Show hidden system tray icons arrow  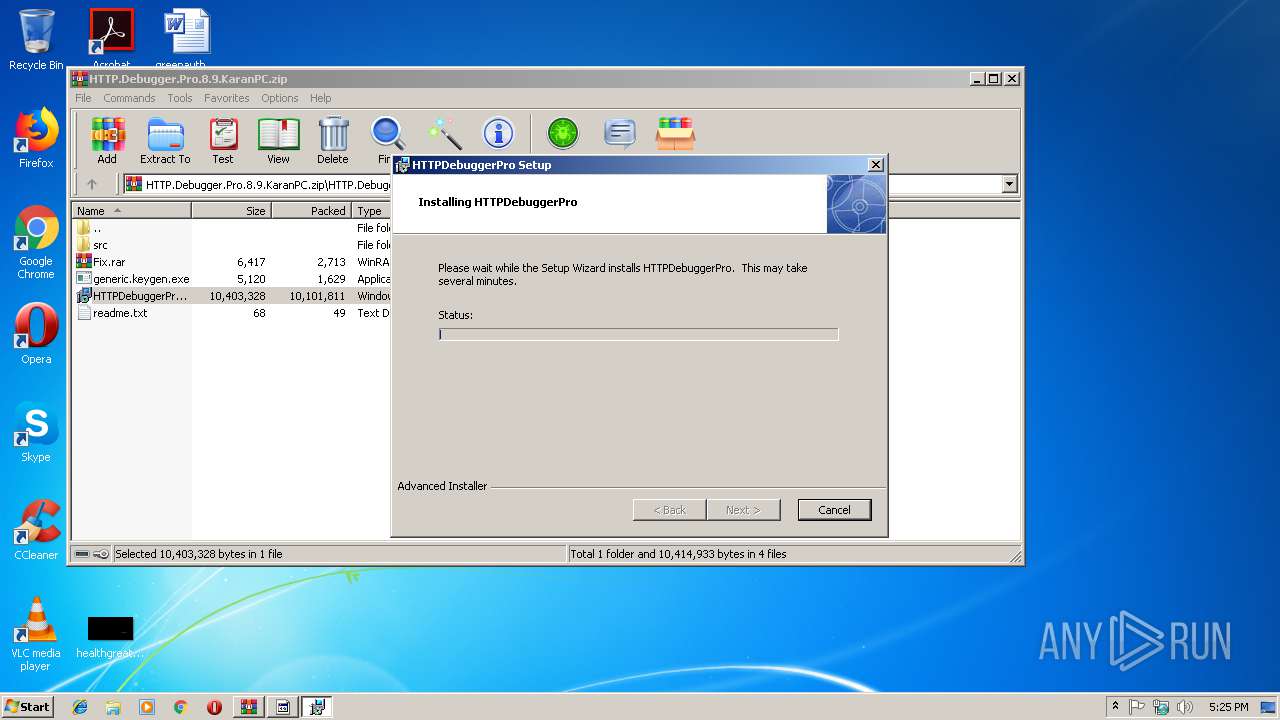pyautogui.click(x=1115, y=707)
